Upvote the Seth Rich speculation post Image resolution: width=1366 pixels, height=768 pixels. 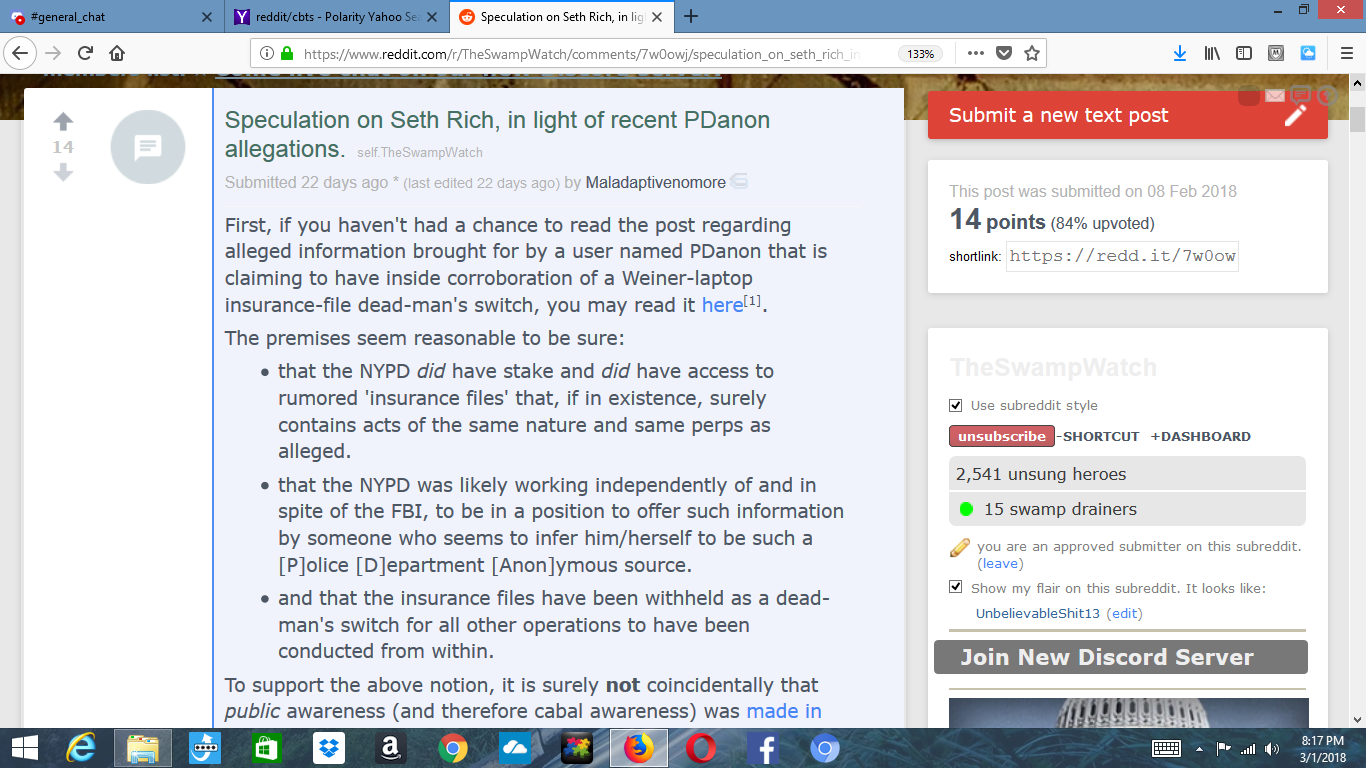[x=63, y=122]
